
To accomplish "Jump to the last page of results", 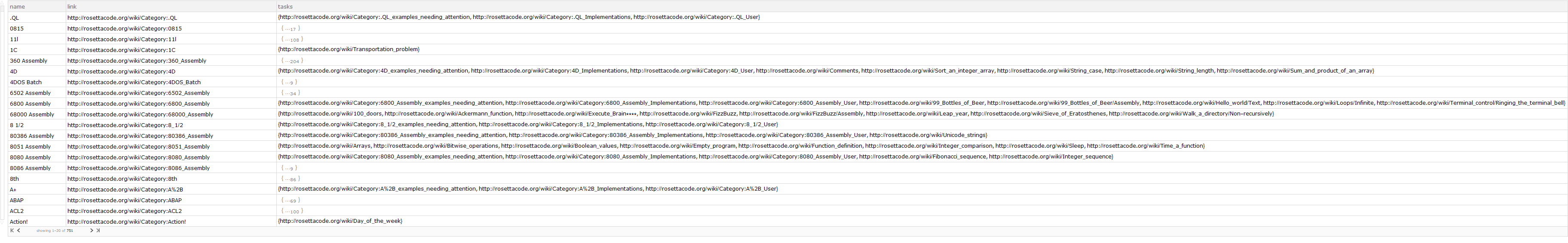I will (x=98, y=231).
